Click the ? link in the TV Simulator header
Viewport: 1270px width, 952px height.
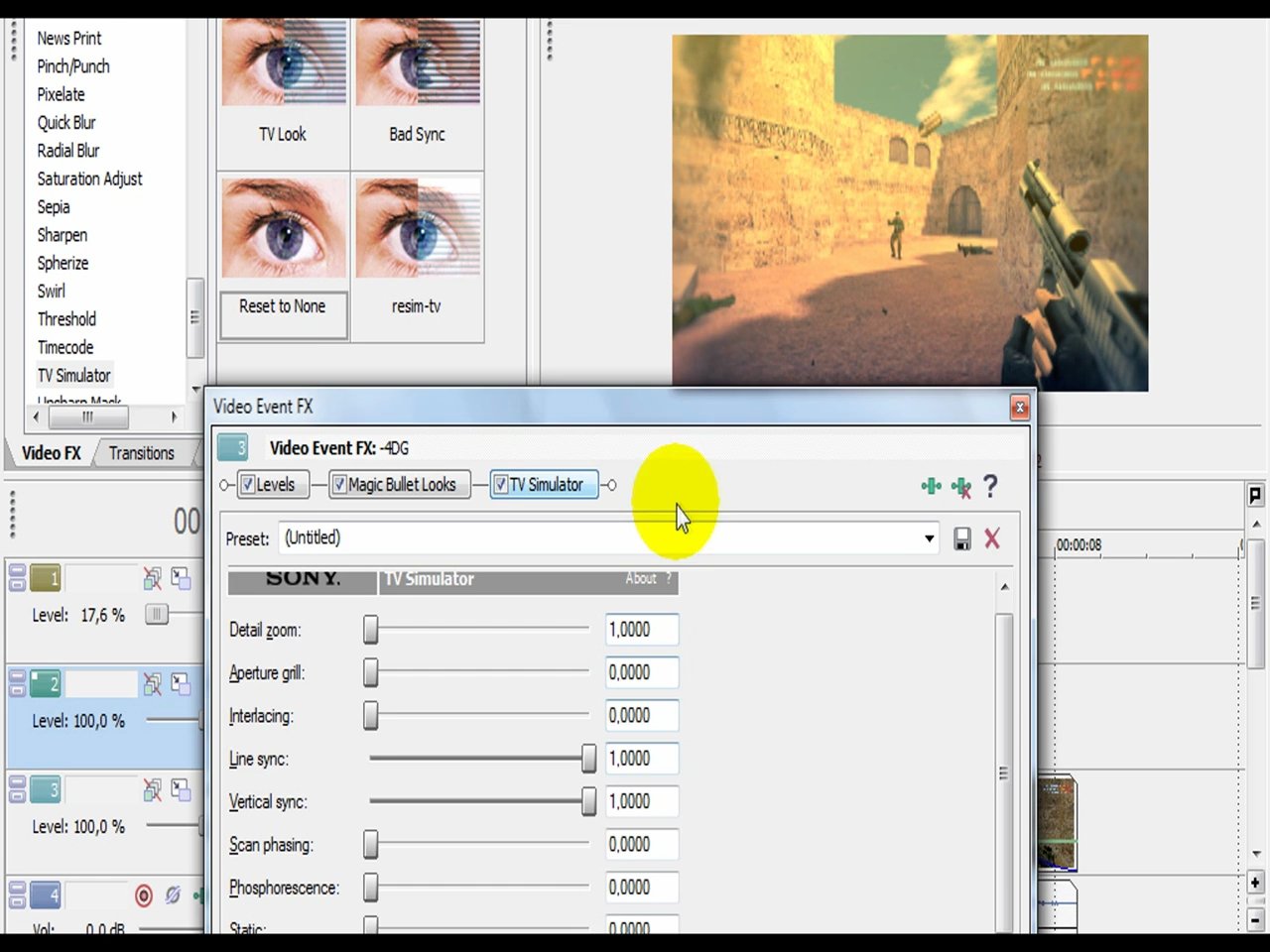(669, 578)
